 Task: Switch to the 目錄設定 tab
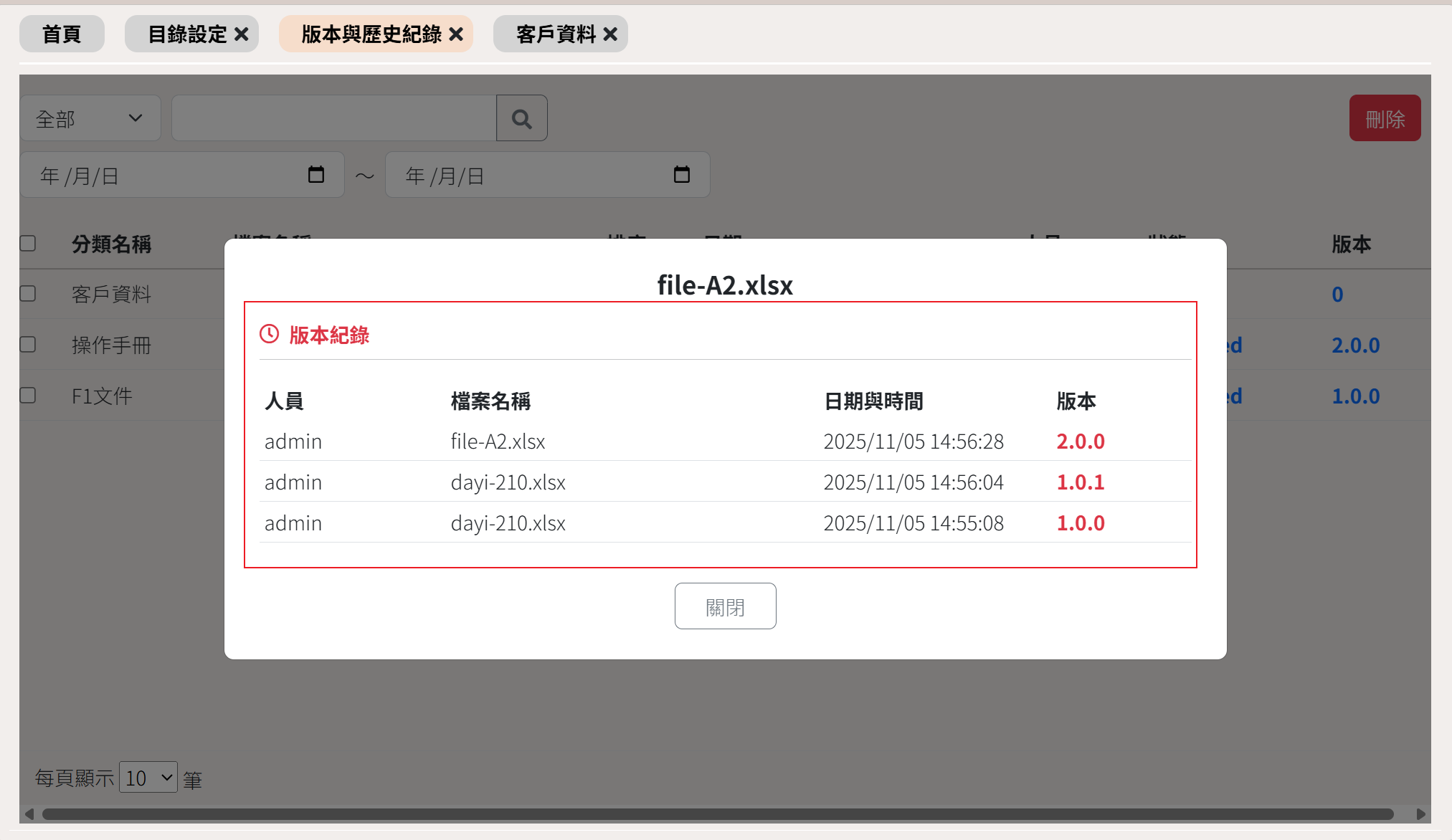tap(186, 34)
